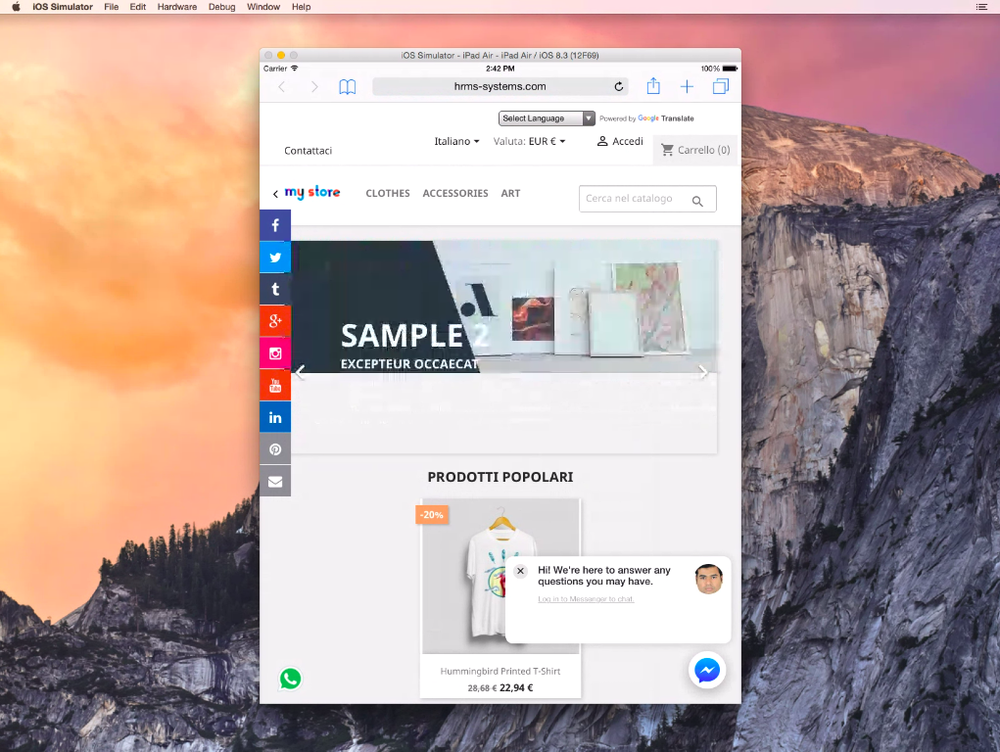
Task: Click the Facebook share icon
Action: [275, 225]
